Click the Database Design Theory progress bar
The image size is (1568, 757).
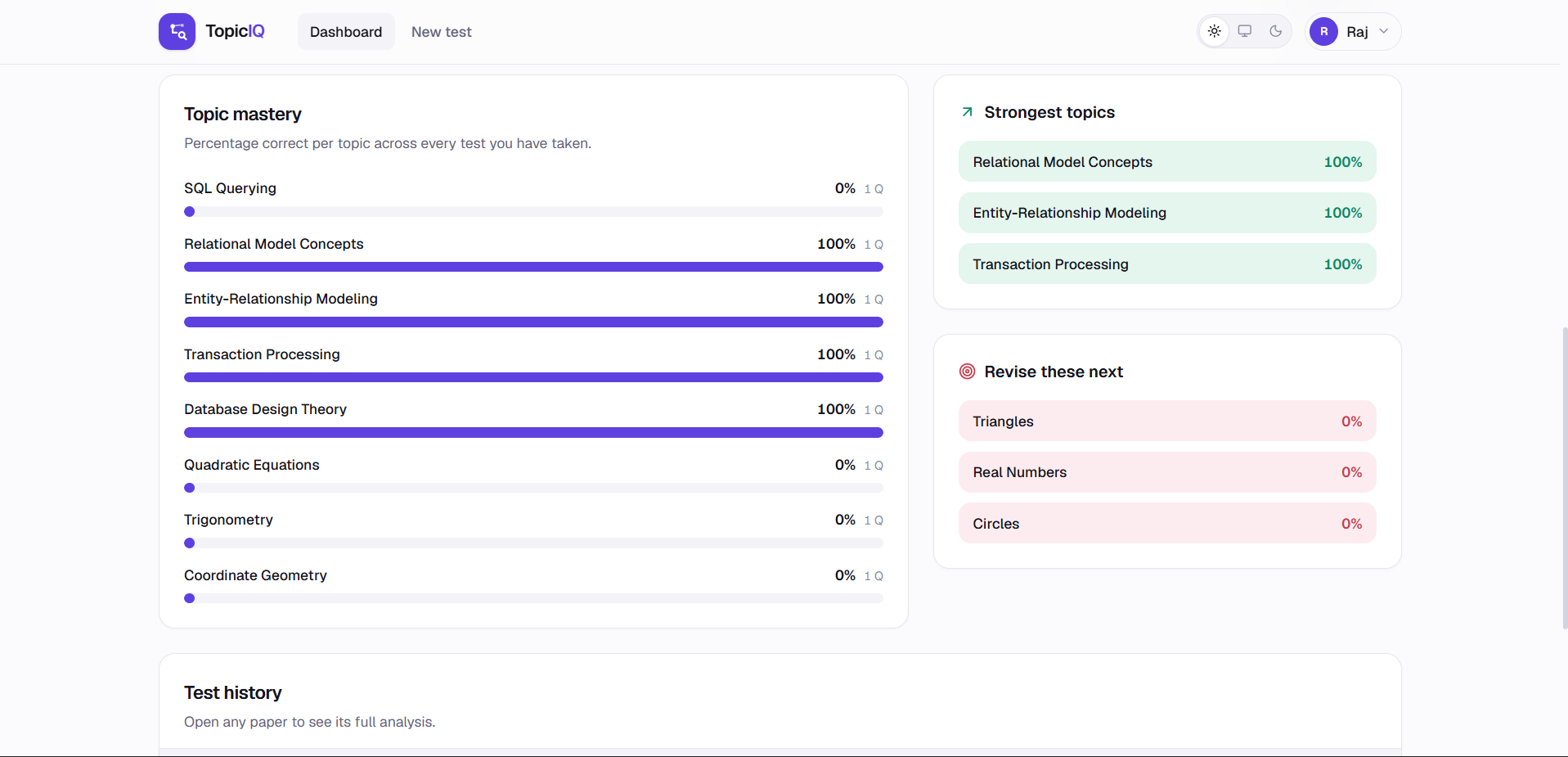(533, 433)
